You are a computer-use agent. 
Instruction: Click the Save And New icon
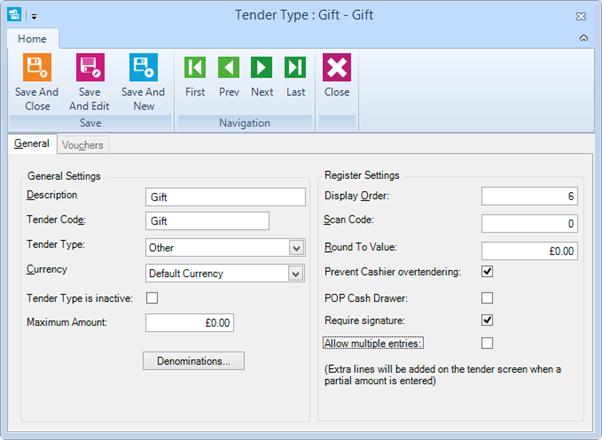point(143,67)
